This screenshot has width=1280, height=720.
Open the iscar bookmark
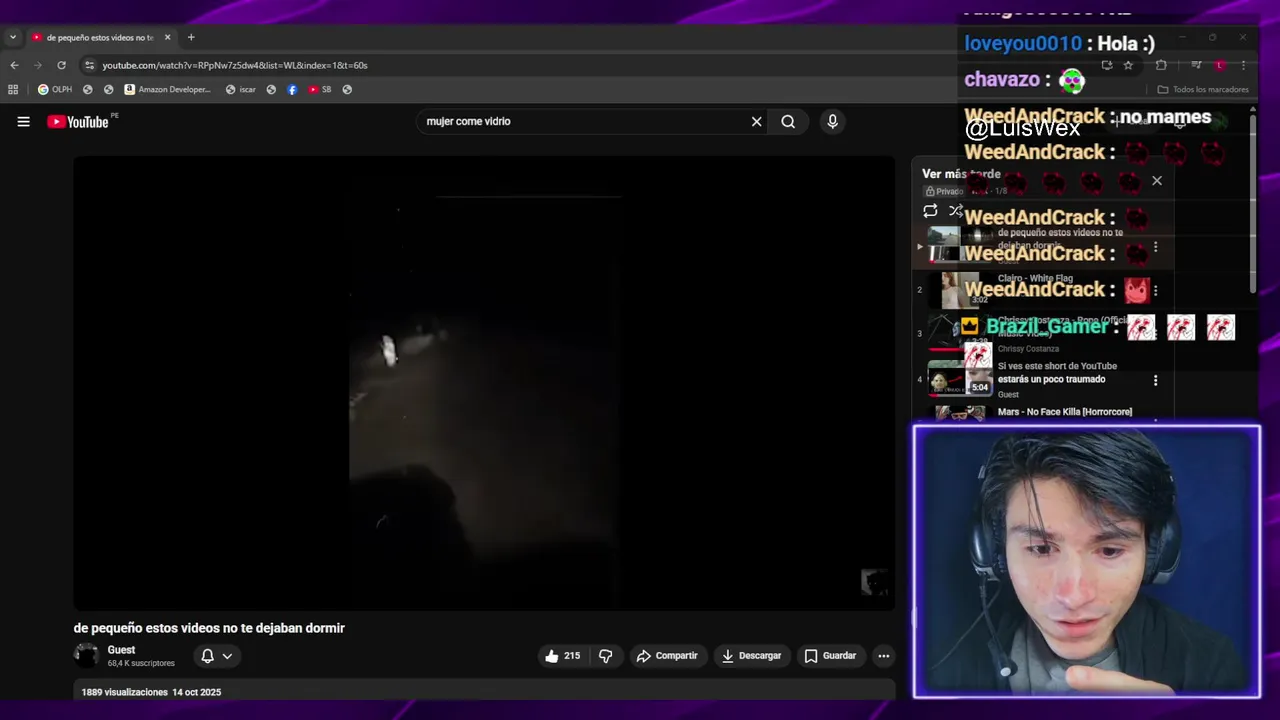click(241, 89)
